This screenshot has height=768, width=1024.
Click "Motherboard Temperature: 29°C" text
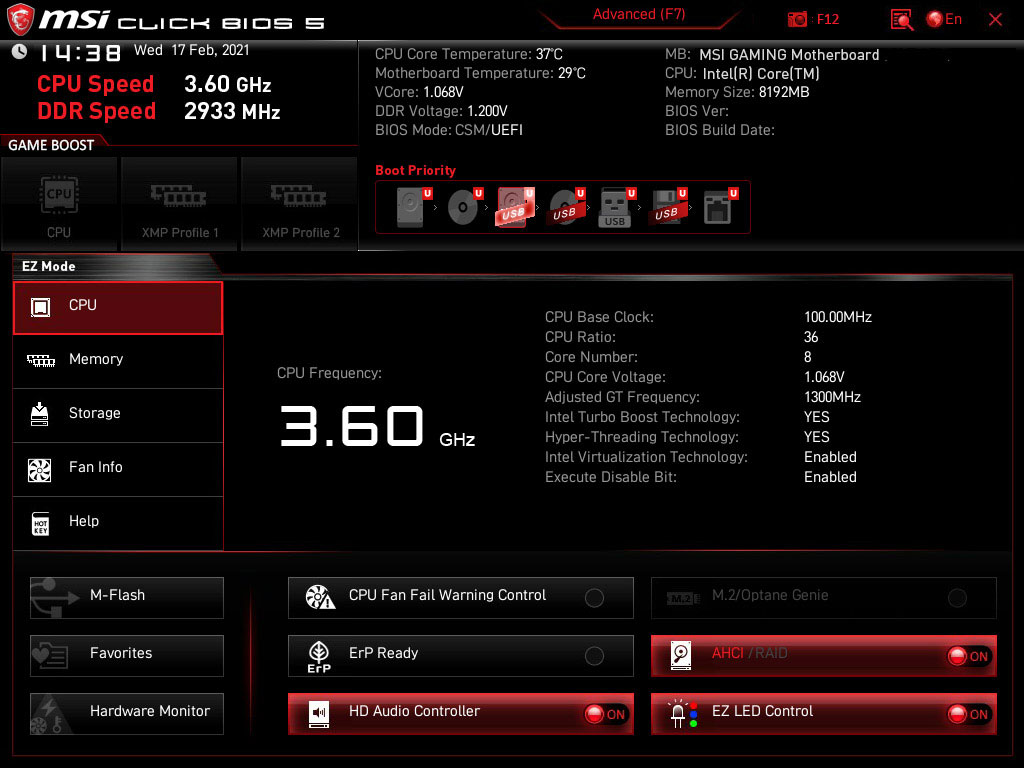(x=480, y=73)
